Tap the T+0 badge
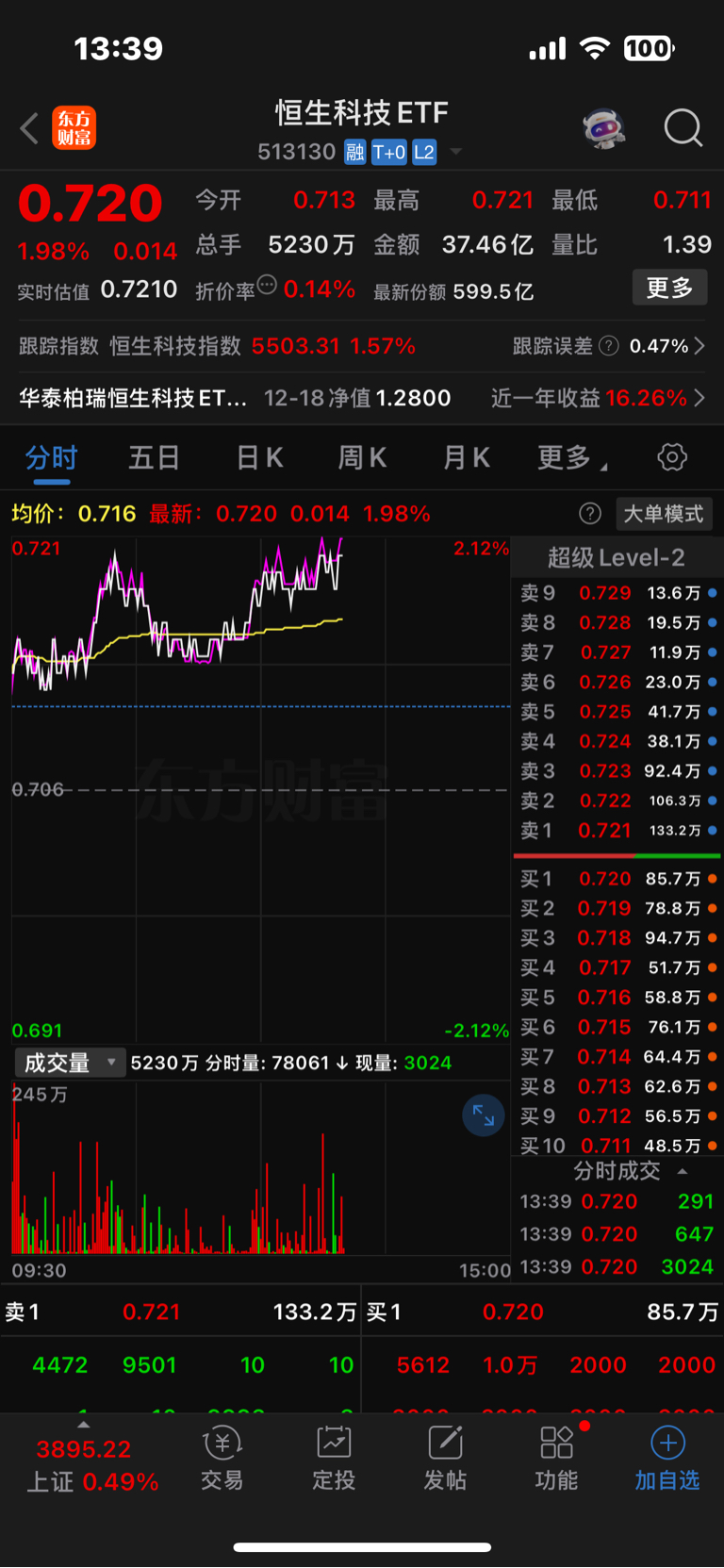 click(388, 152)
